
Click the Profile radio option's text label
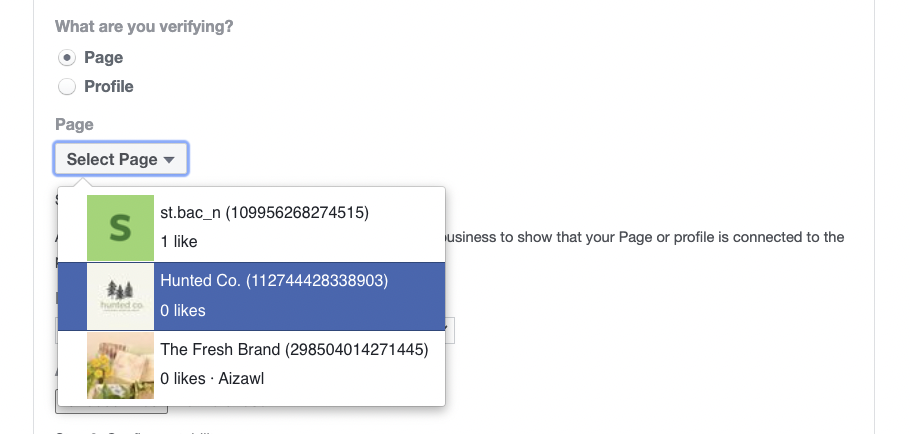tap(109, 86)
